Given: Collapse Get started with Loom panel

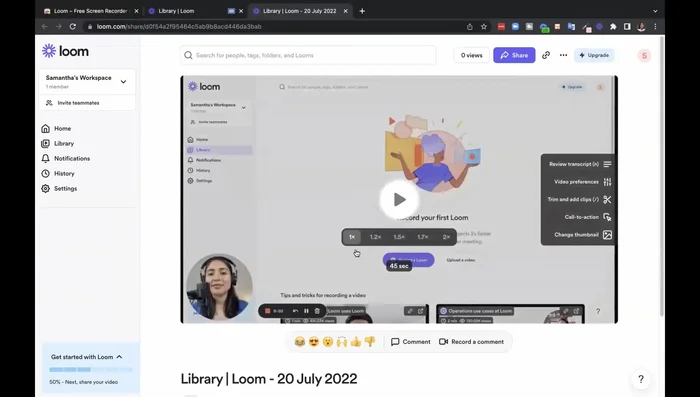Looking at the screenshot, I should pyautogui.click(x=119, y=357).
